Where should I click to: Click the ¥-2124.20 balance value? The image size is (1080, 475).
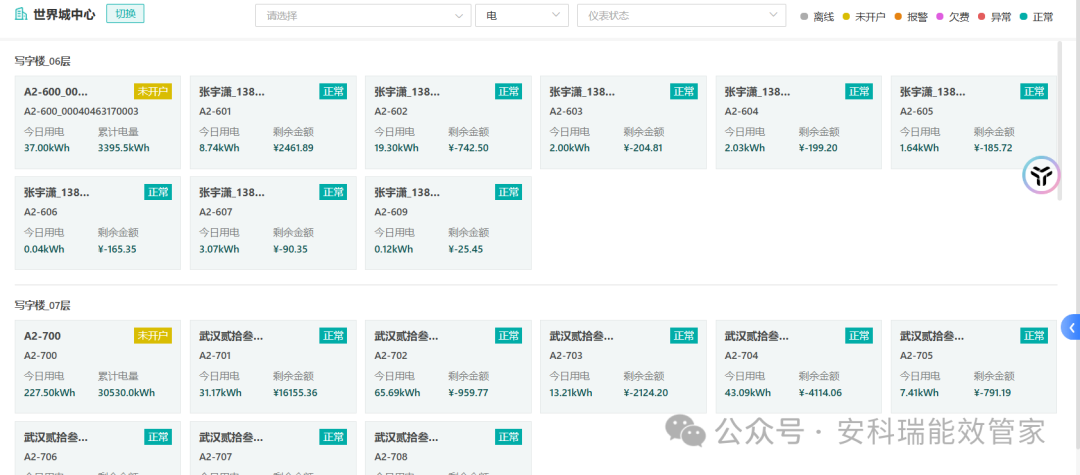click(645, 393)
